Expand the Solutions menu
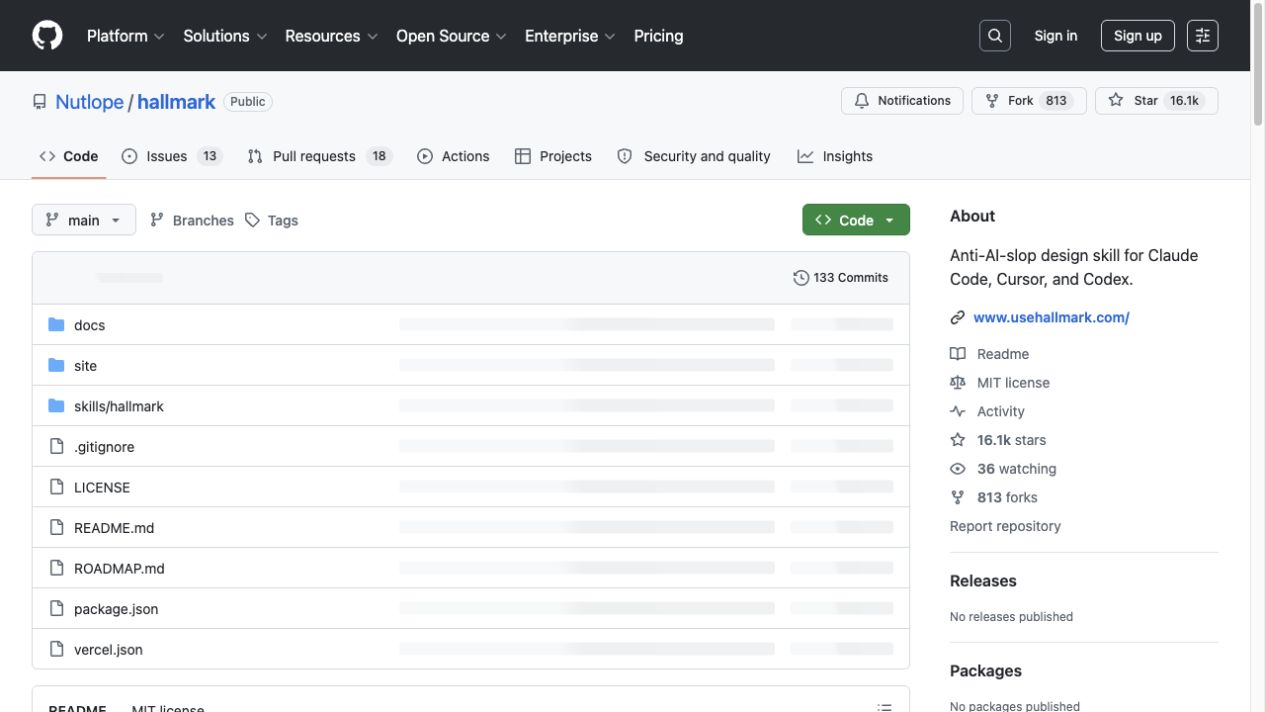Viewport: 1265px width, 712px height. pos(225,36)
